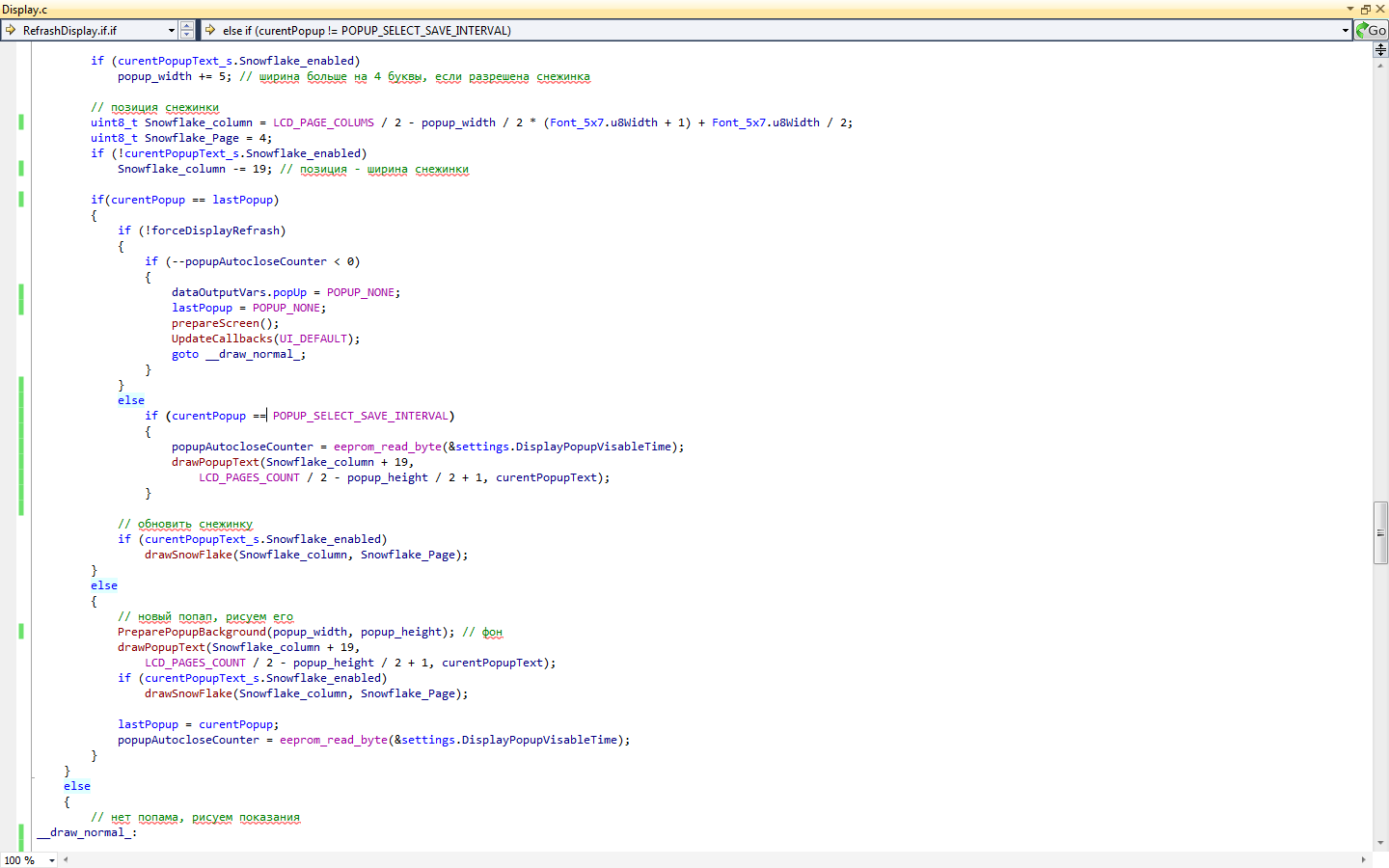1389x868 pixels.
Task: Click the vertical scrollbar thumb
Action: click(x=1380, y=532)
